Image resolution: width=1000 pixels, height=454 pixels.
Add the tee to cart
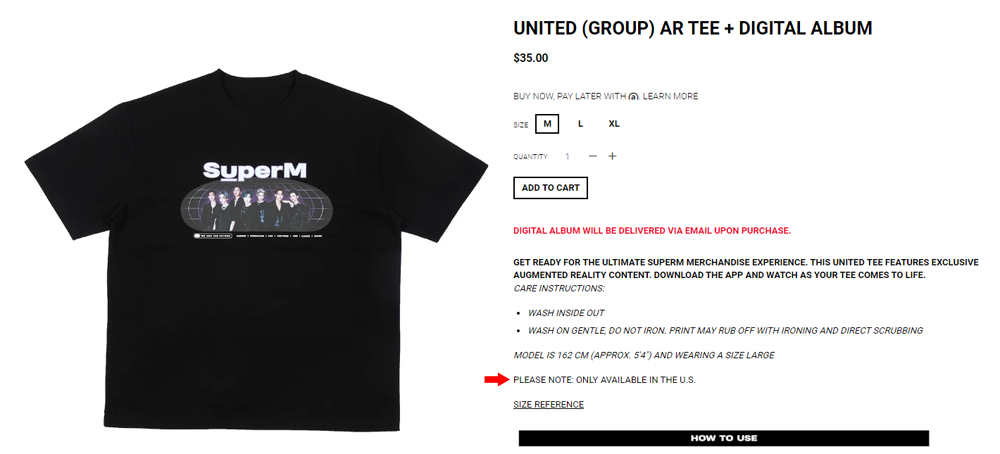click(550, 188)
